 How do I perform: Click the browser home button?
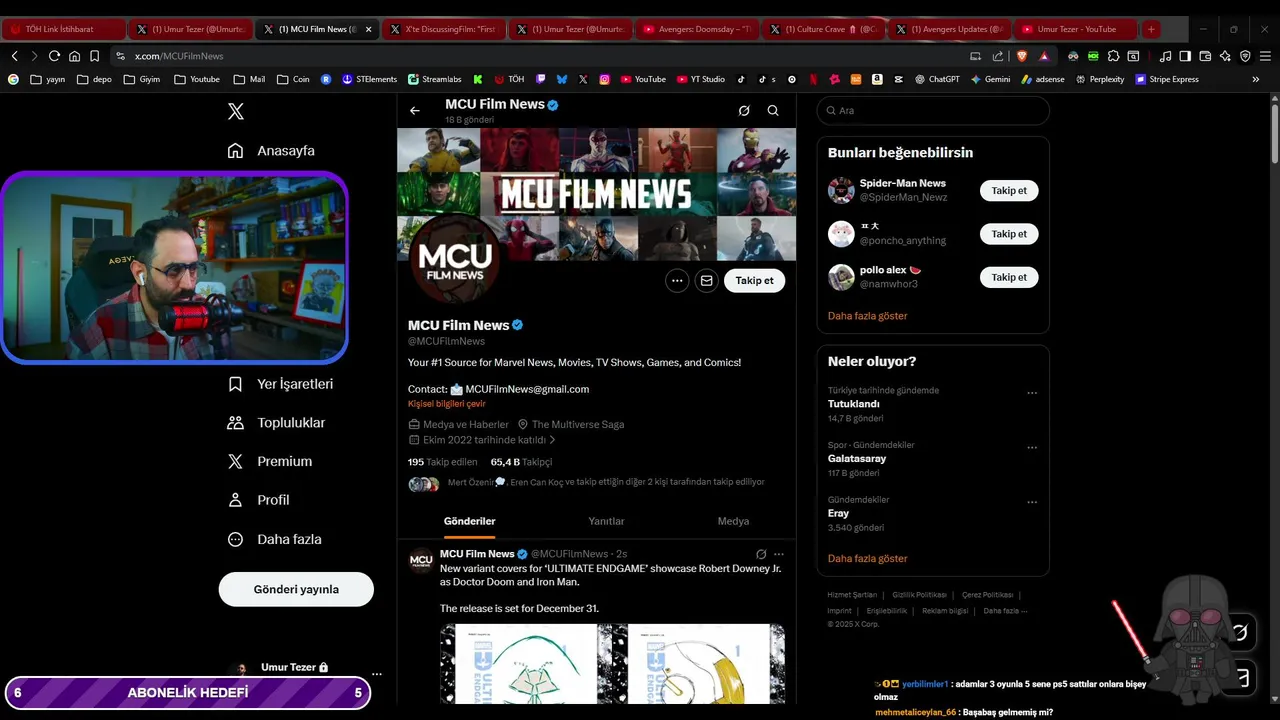coord(74,56)
